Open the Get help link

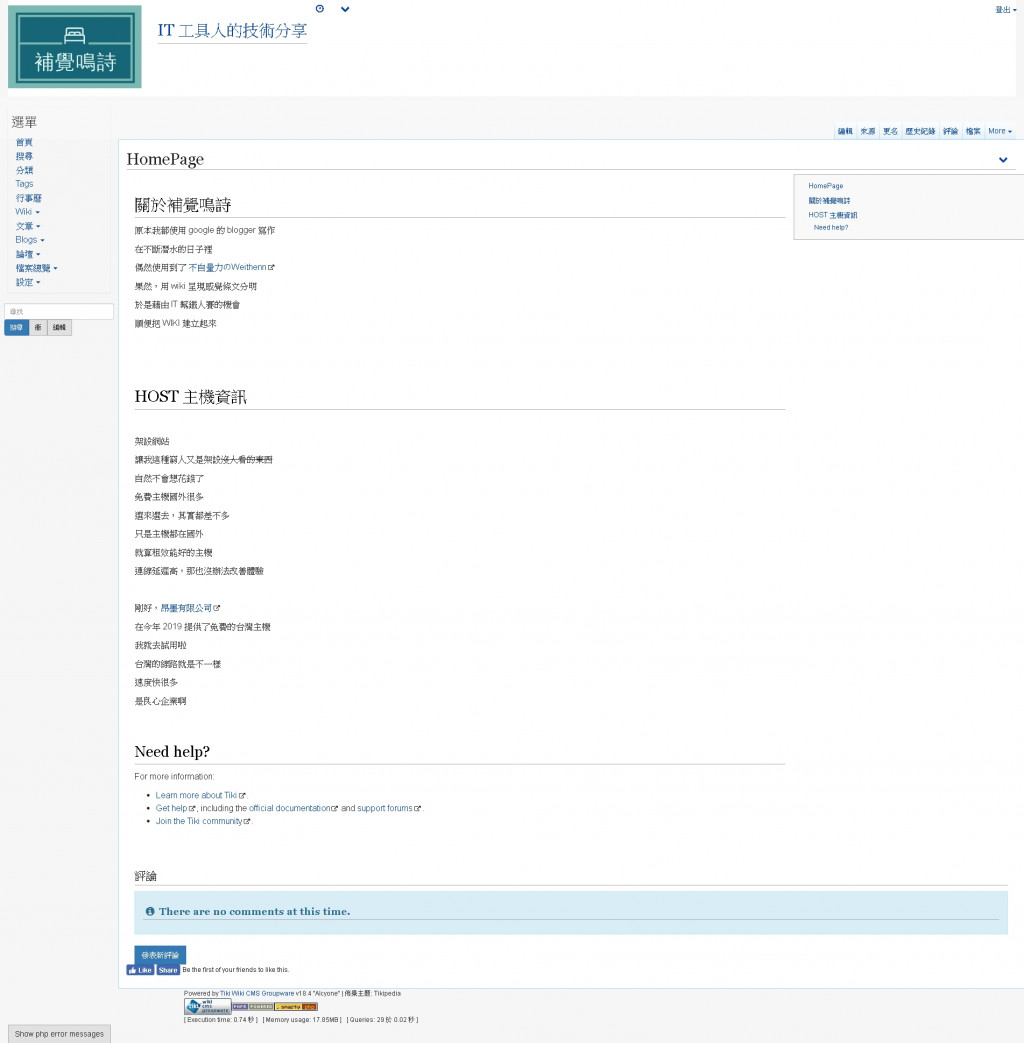pos(175,808)
